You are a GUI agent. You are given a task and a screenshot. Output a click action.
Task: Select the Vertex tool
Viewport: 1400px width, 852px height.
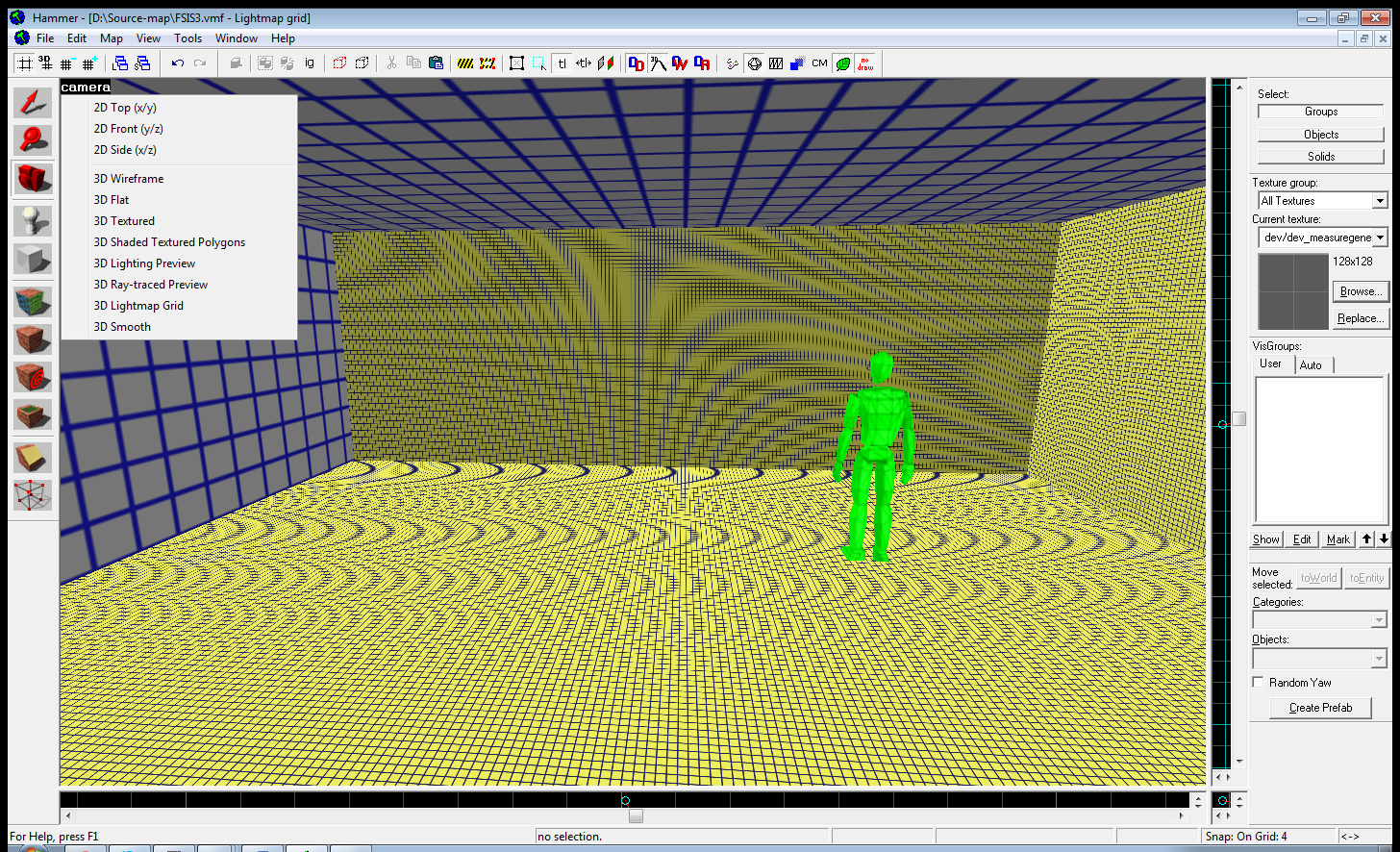click(33, 495)
